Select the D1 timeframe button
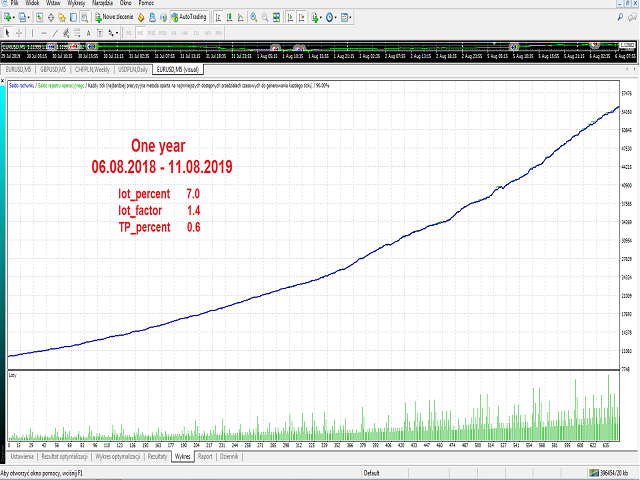 click(196, 33)
